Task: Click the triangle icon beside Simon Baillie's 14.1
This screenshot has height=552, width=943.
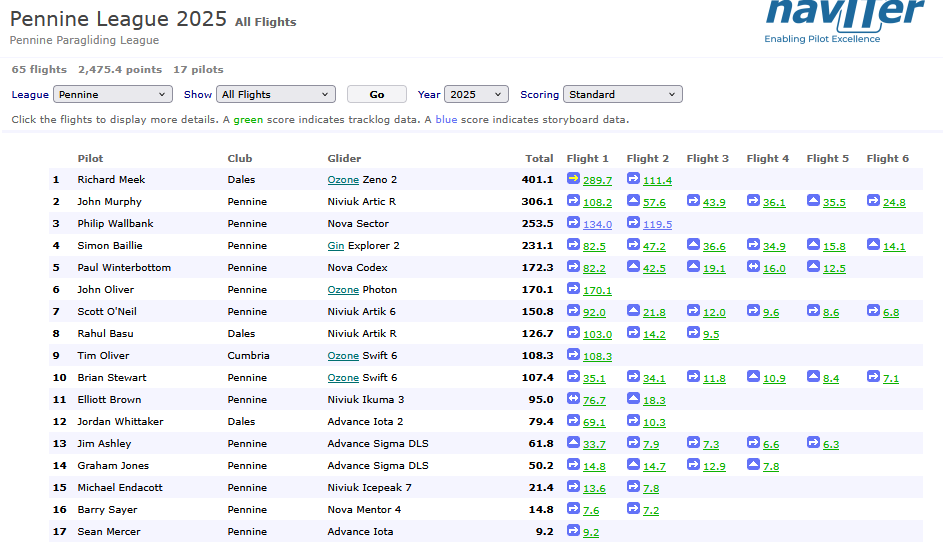Action: [x=873, y=245]
